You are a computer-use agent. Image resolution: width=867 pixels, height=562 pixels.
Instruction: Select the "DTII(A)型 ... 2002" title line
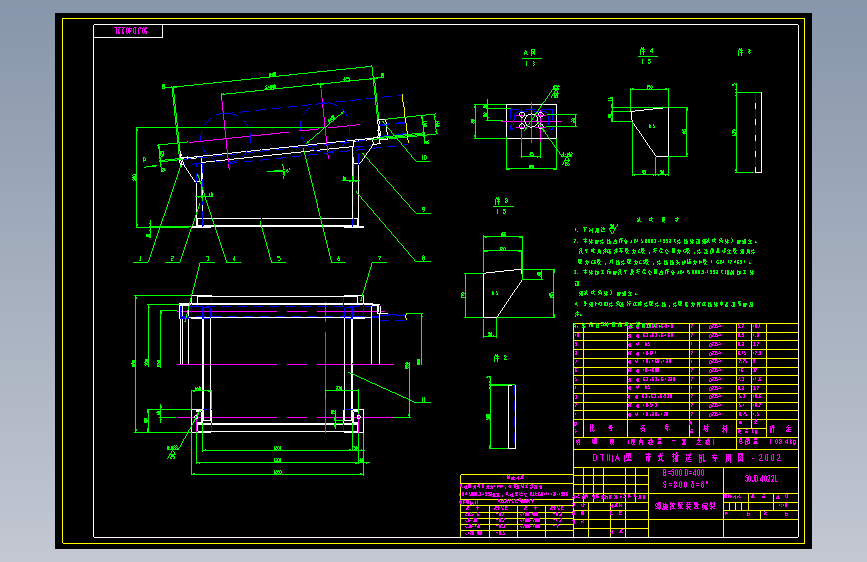point(687,458)
